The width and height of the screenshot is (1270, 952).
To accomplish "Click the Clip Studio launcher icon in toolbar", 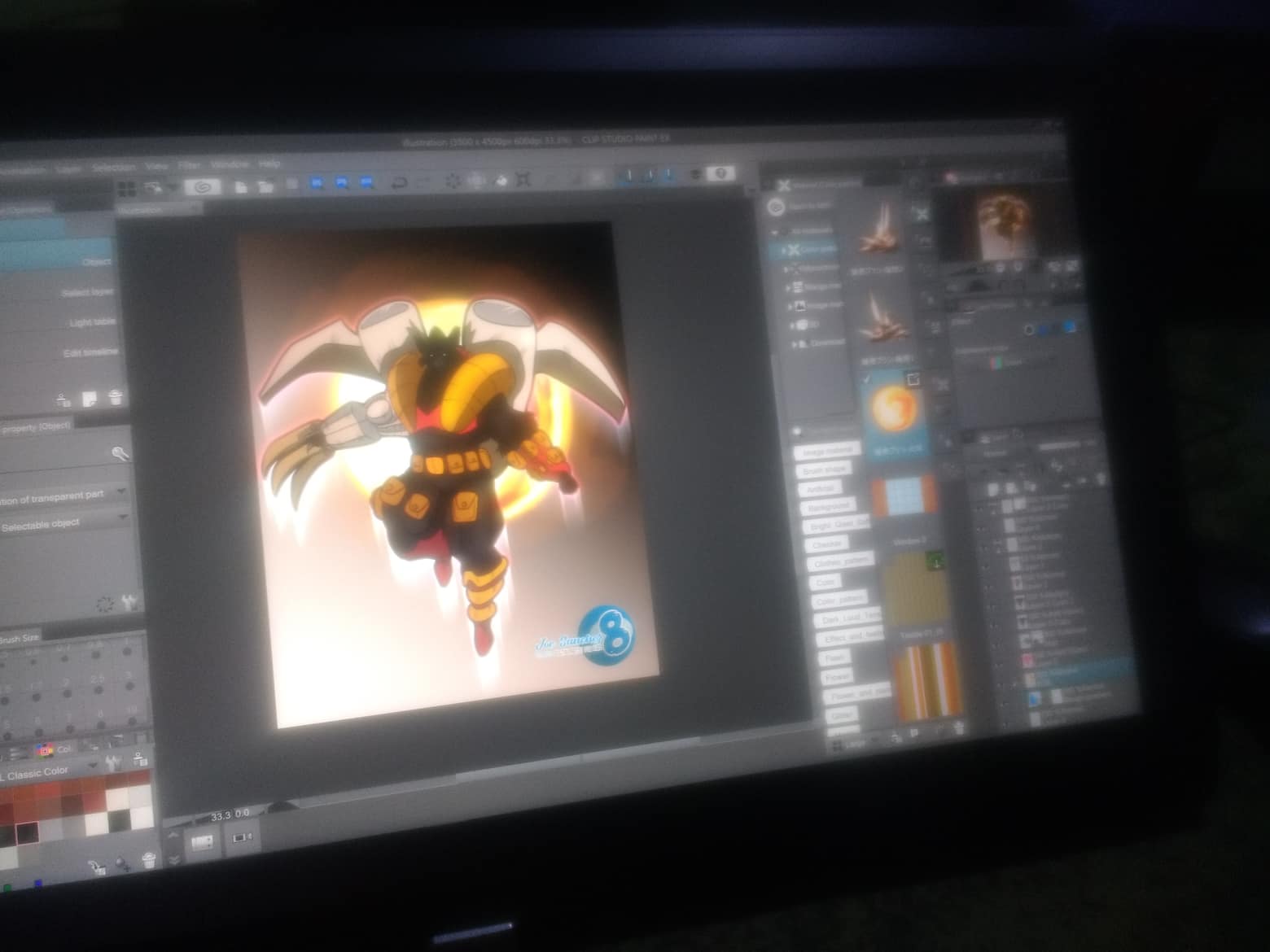I will (x=201, y=187).
